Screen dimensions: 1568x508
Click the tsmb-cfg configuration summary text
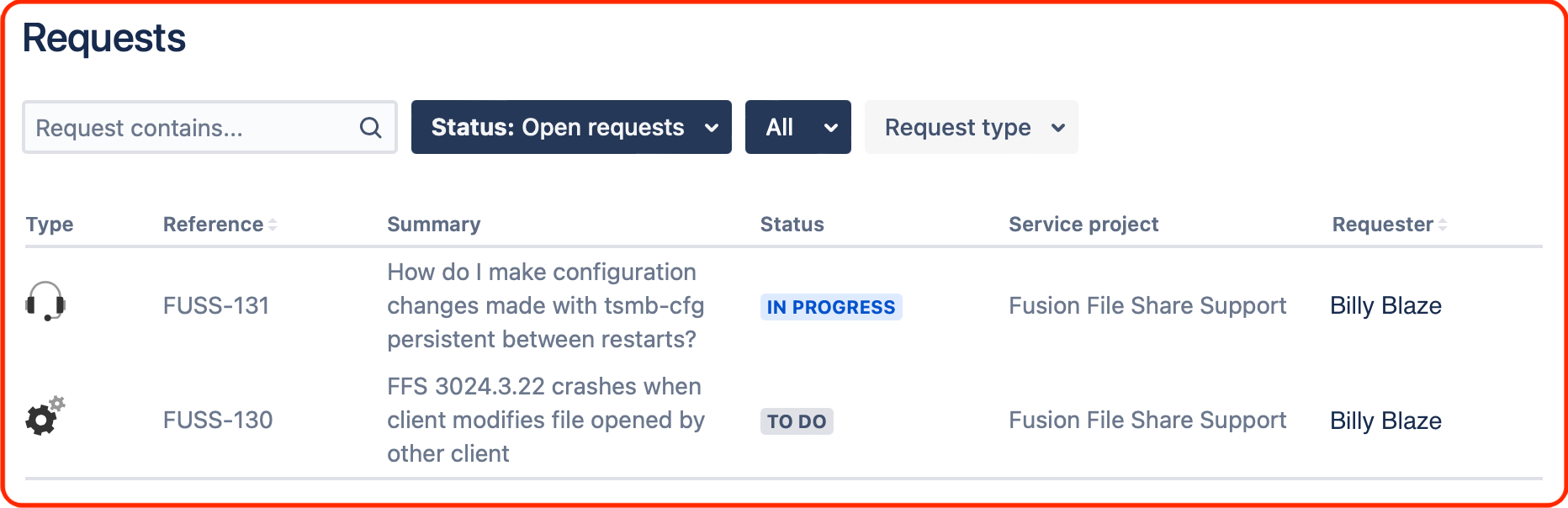coord(541,305)
